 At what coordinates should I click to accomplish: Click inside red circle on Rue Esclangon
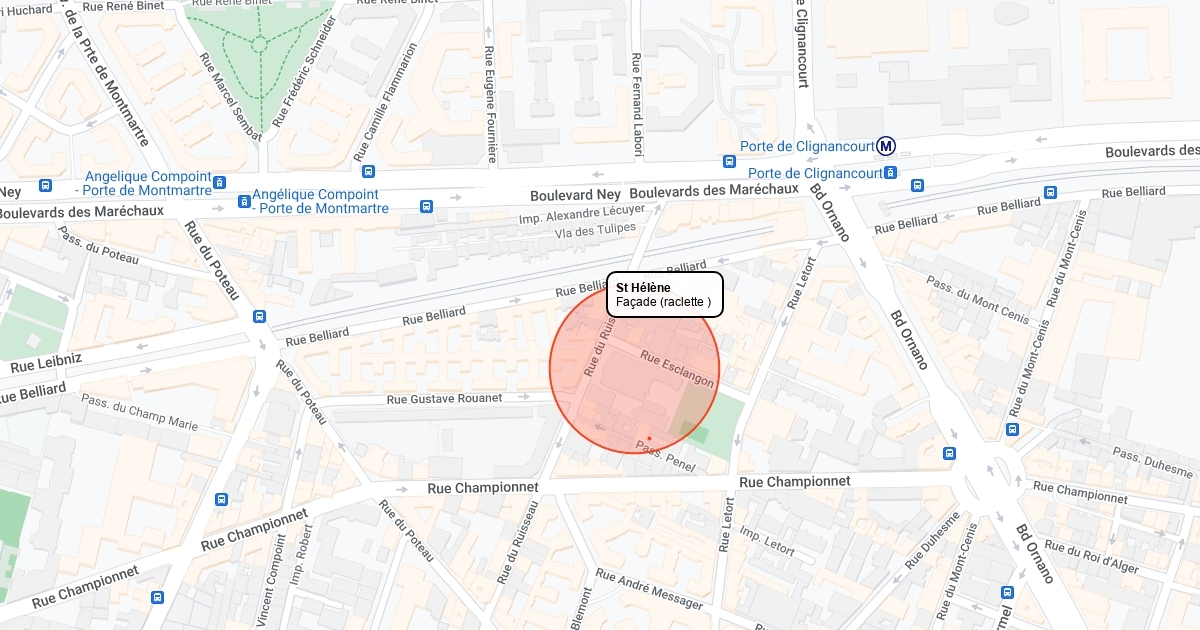coord(677,369)
